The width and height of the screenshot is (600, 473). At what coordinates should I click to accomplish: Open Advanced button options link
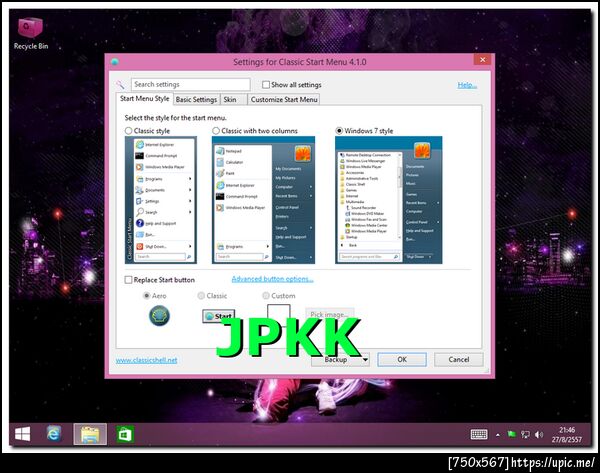(272, 279)
